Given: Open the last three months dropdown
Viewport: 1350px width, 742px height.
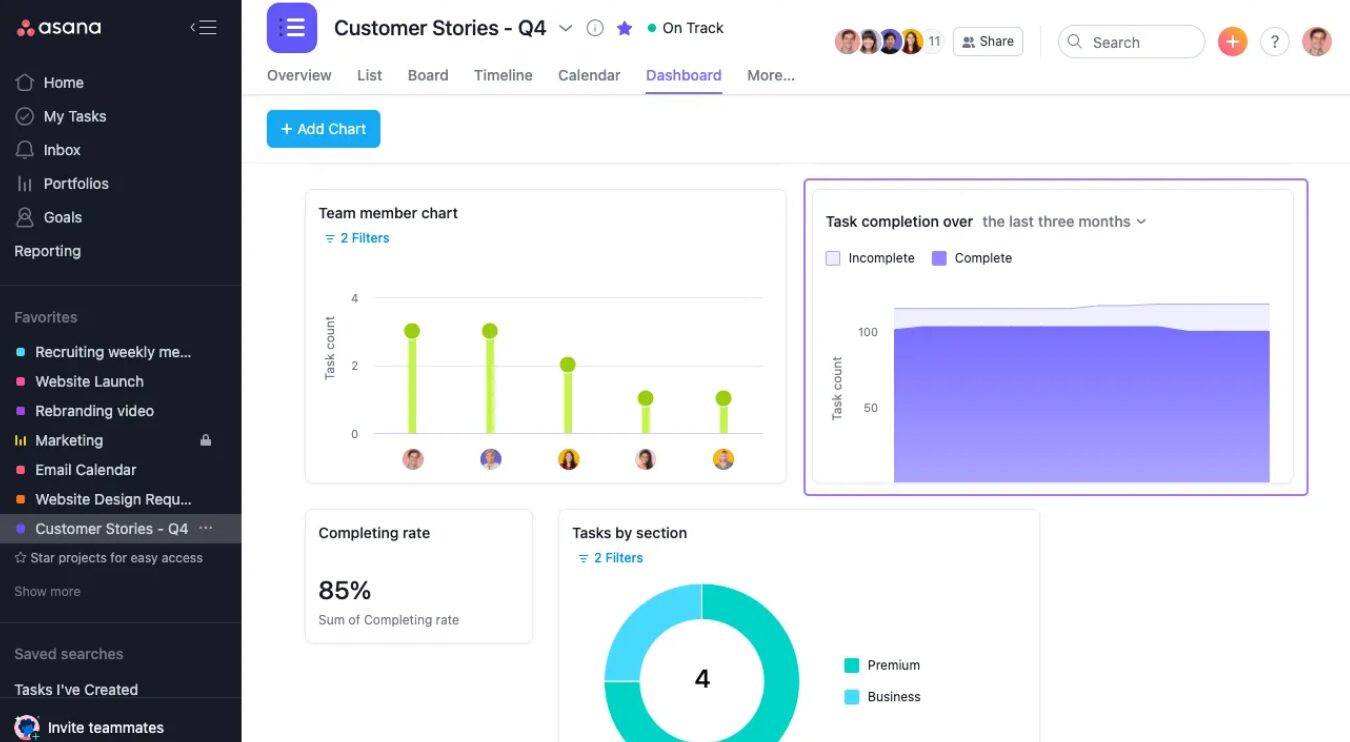Looking at the screenshot, I should pos(1064,222).
